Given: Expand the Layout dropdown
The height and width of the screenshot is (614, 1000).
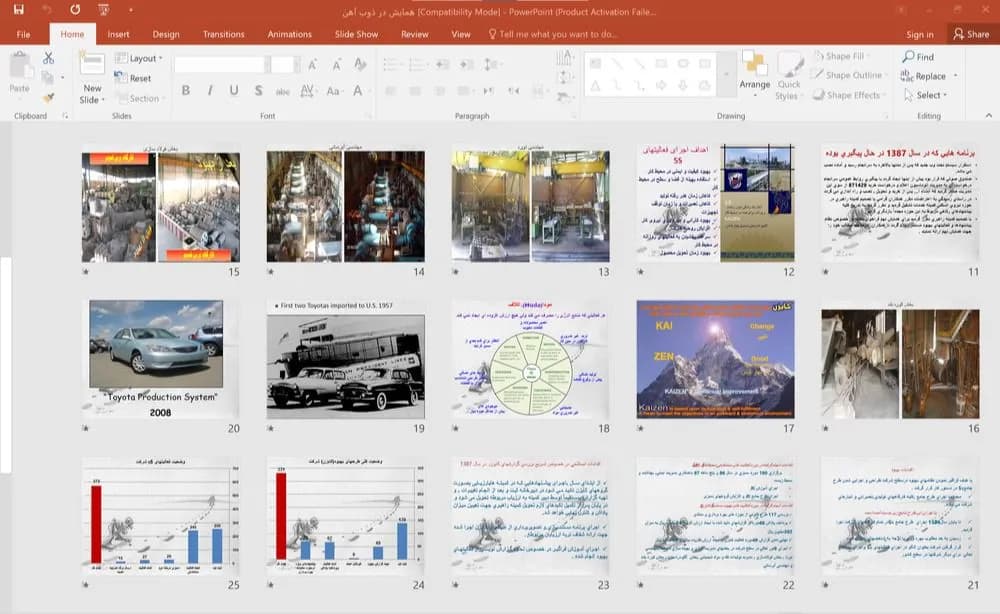Looking at the screenshot, I should coord(139,58).
